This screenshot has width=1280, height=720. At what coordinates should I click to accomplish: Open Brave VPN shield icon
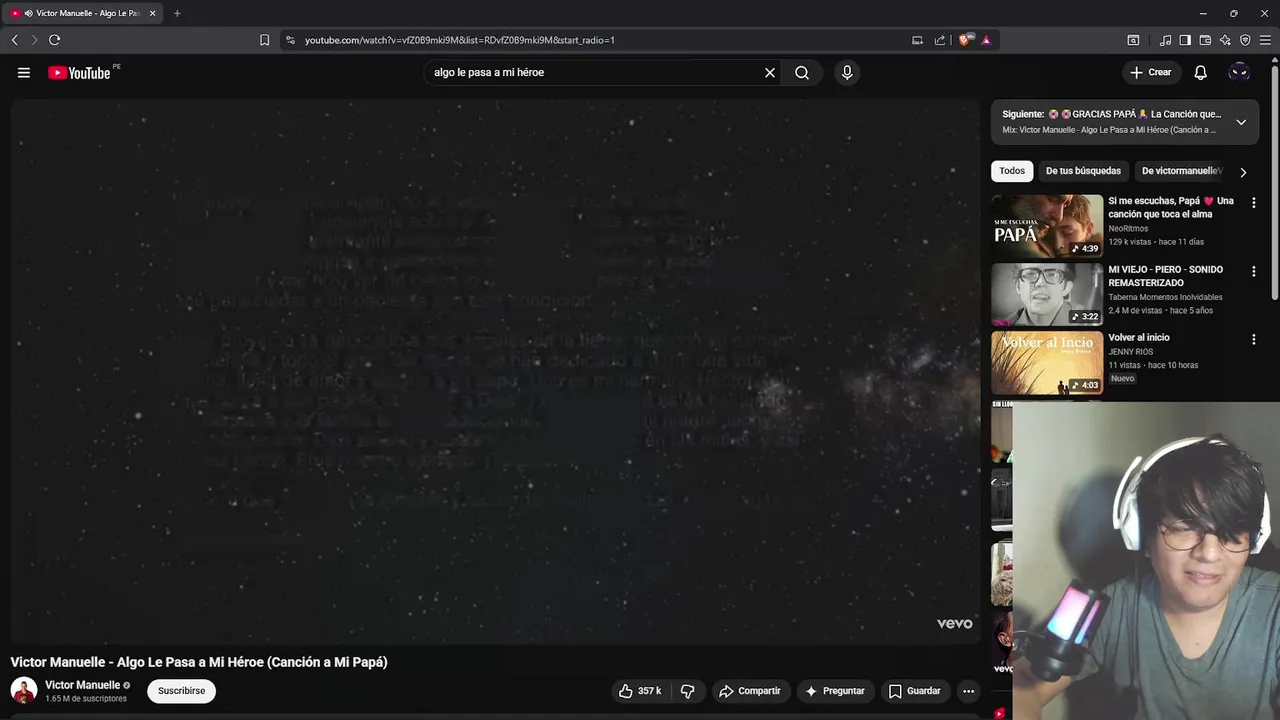coord(1245,40)
